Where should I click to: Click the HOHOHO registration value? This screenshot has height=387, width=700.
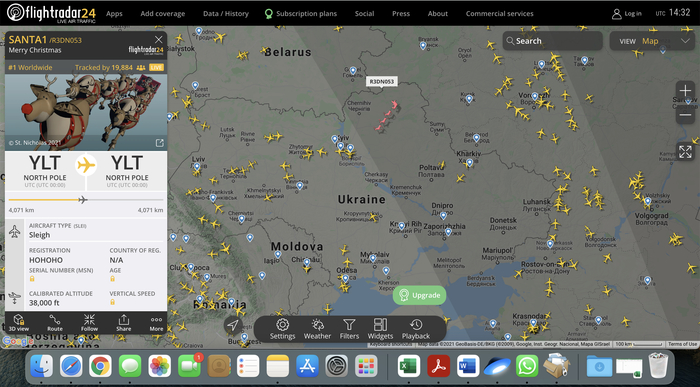[x=46, y=260]
